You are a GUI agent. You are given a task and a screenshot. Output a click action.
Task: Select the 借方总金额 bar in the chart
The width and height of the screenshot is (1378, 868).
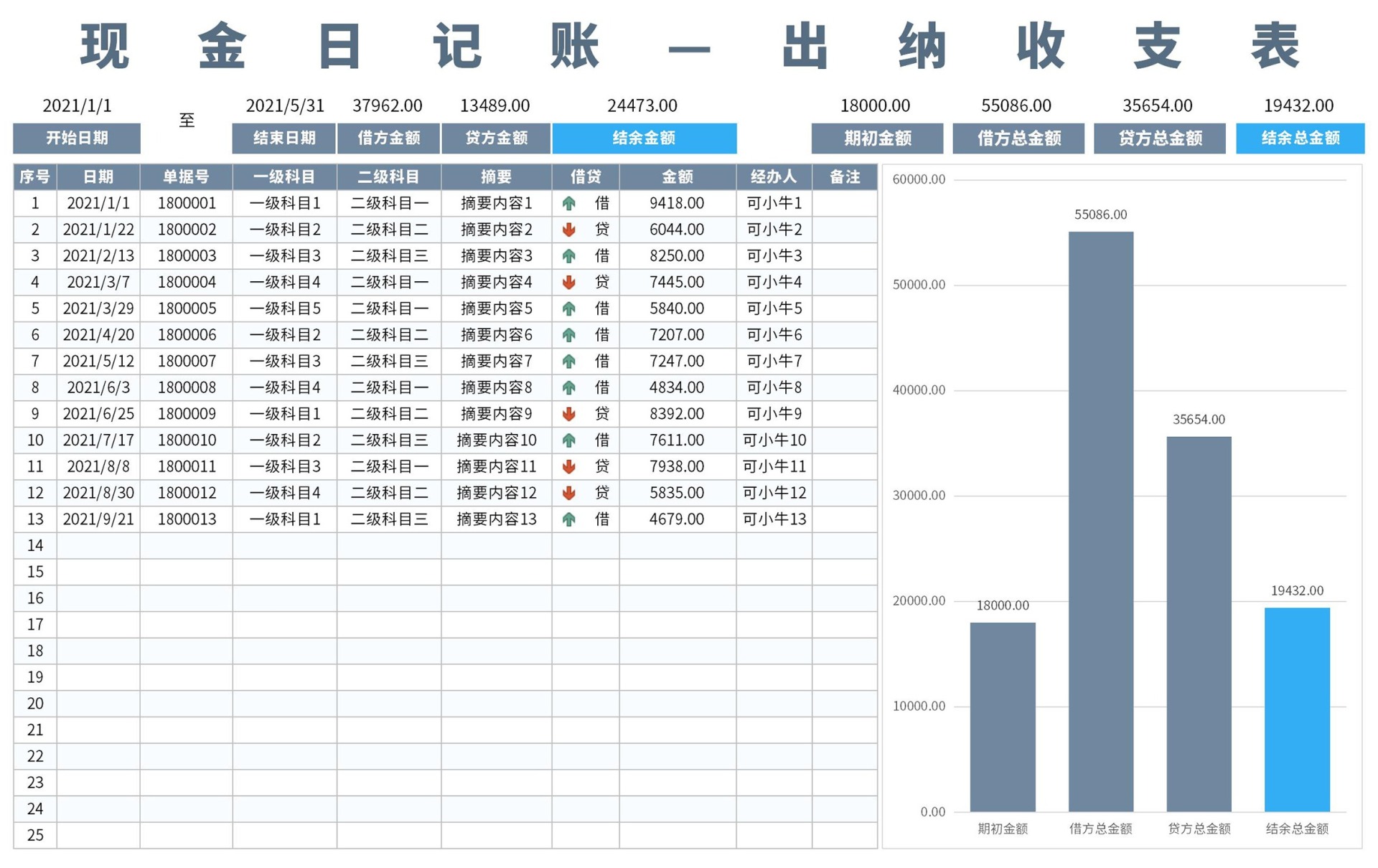[1101, 522]
